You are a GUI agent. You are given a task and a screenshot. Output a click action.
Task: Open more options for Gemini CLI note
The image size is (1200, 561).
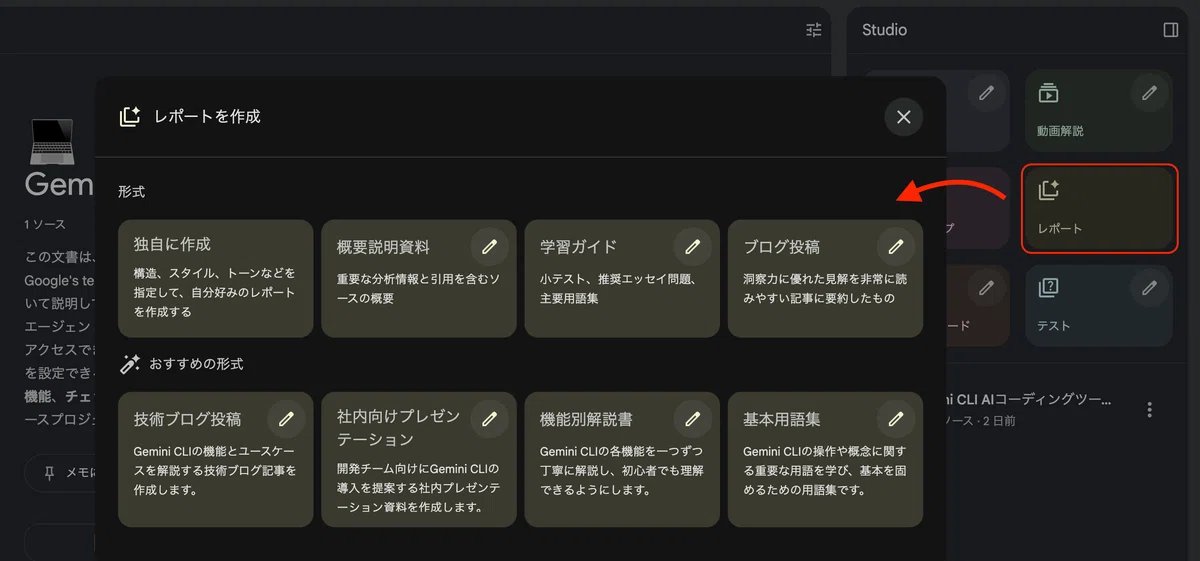point(1150,410)
